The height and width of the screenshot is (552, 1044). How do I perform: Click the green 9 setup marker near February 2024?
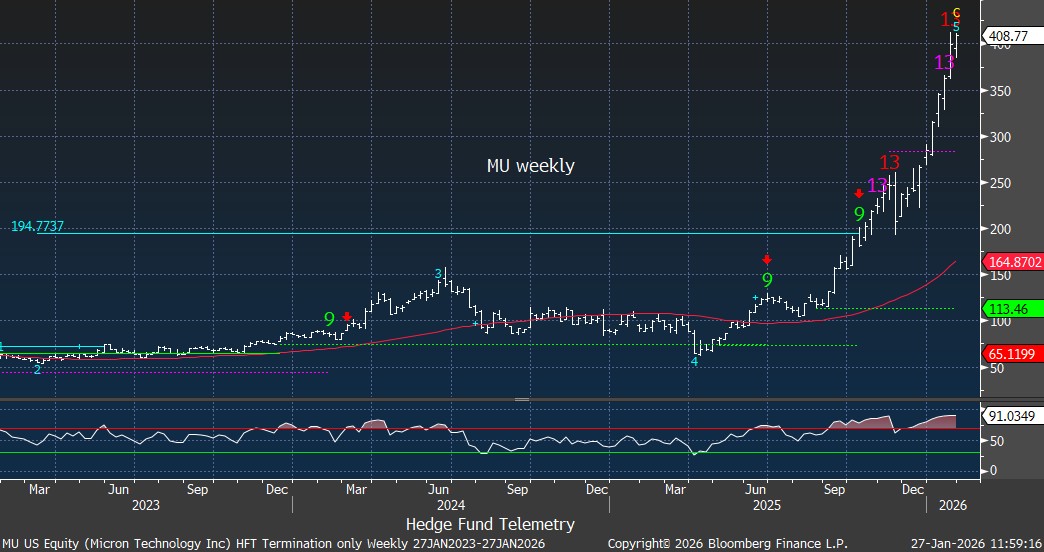[329, 319]
